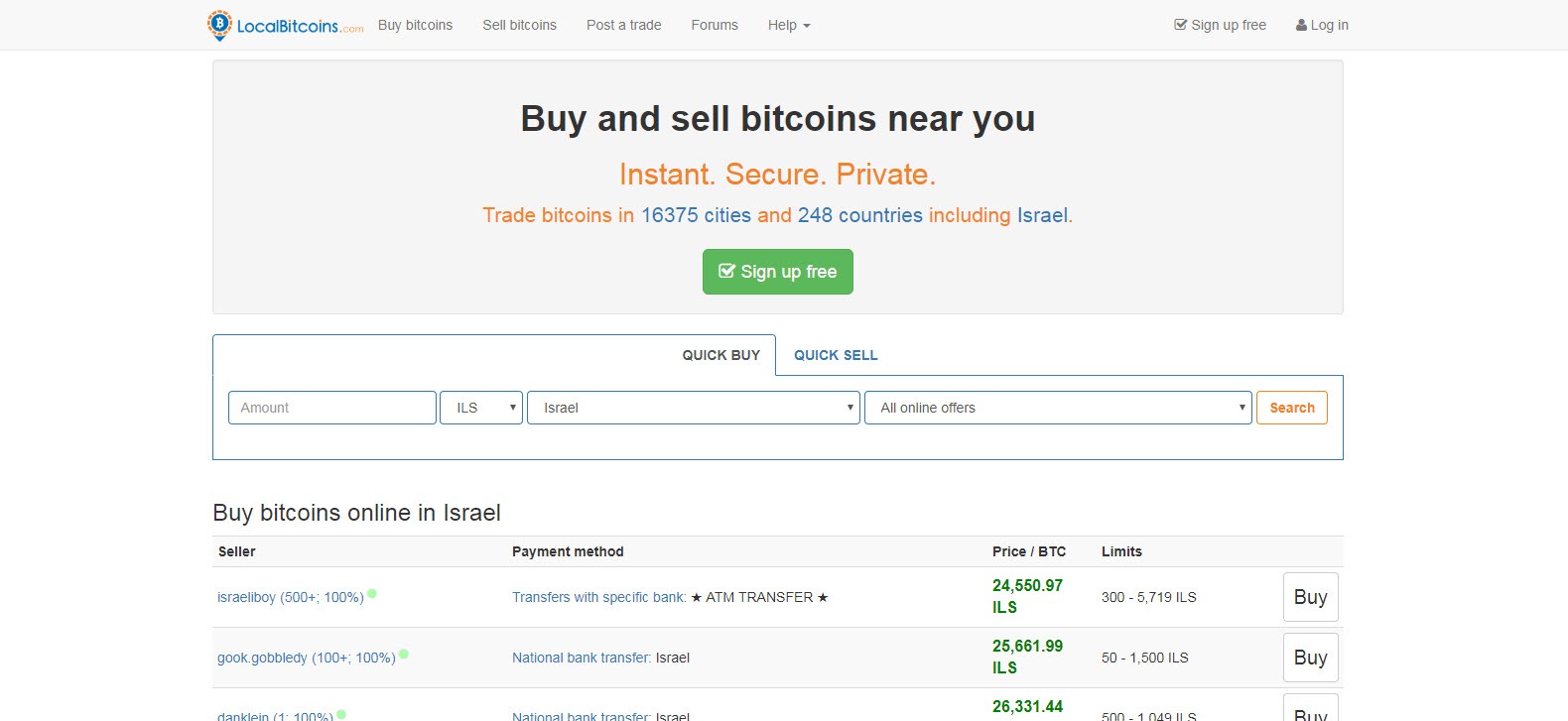Switch to the QUICK BUY tab

pyautogui.click(x=720, y=355)
